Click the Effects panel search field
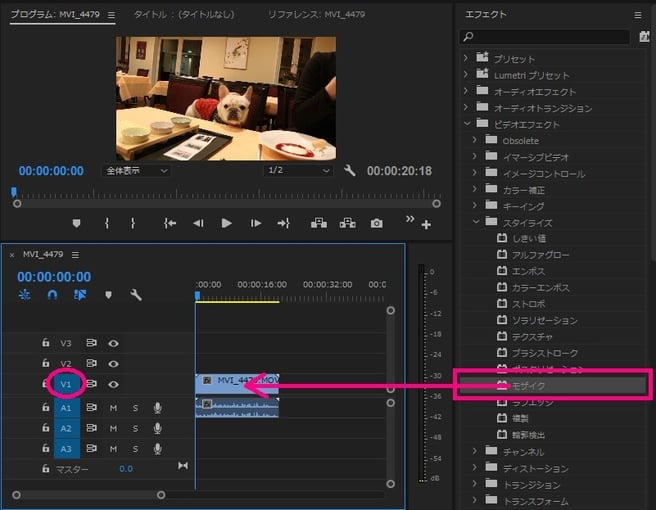The width and height of the screenshot is (656, 510). 550,37
